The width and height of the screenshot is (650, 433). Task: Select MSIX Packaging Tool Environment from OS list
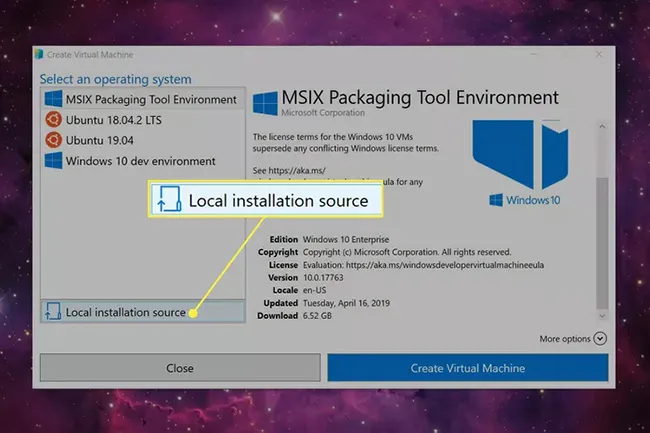tap(151, 100)
